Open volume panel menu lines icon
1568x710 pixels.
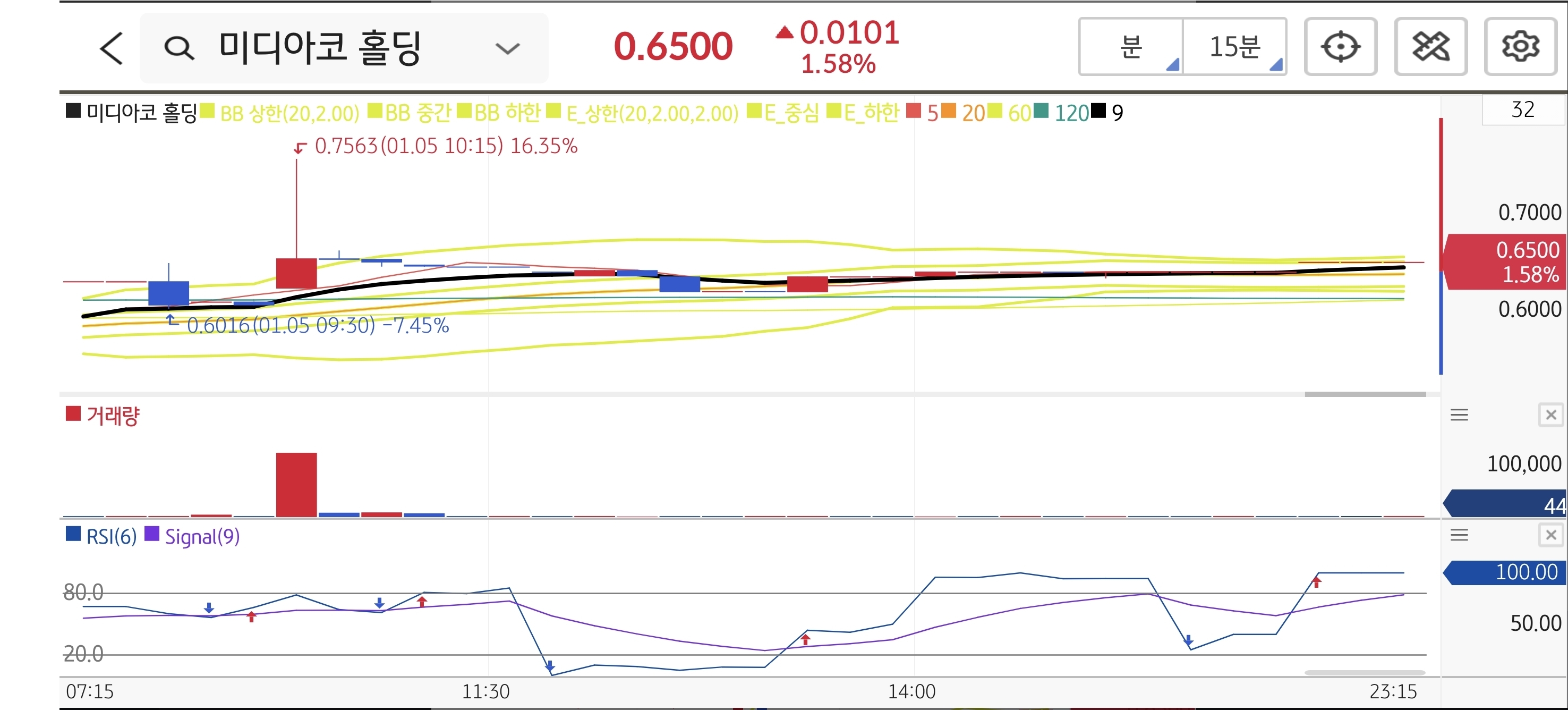coord(1459,415)
